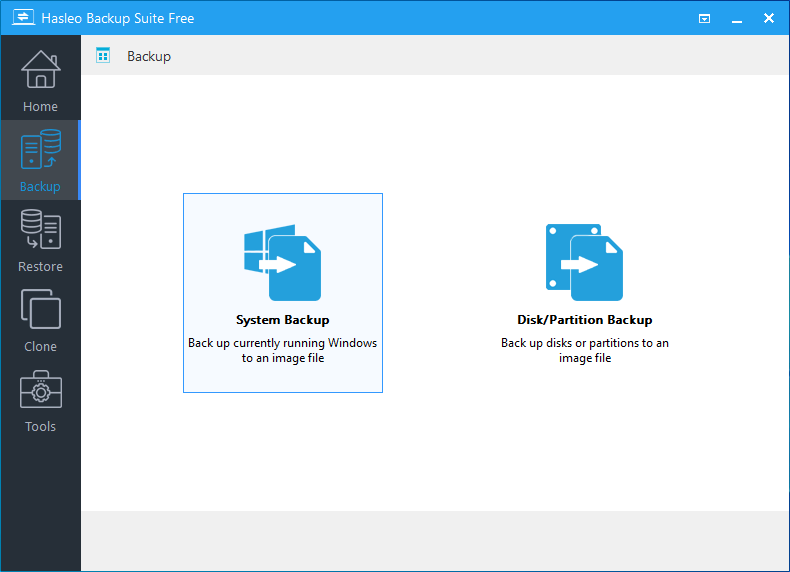Minimize the Hasleo Backup Suite window
Image resolution: width=790 pixels, height=572 pixels.
click(736, 18)
